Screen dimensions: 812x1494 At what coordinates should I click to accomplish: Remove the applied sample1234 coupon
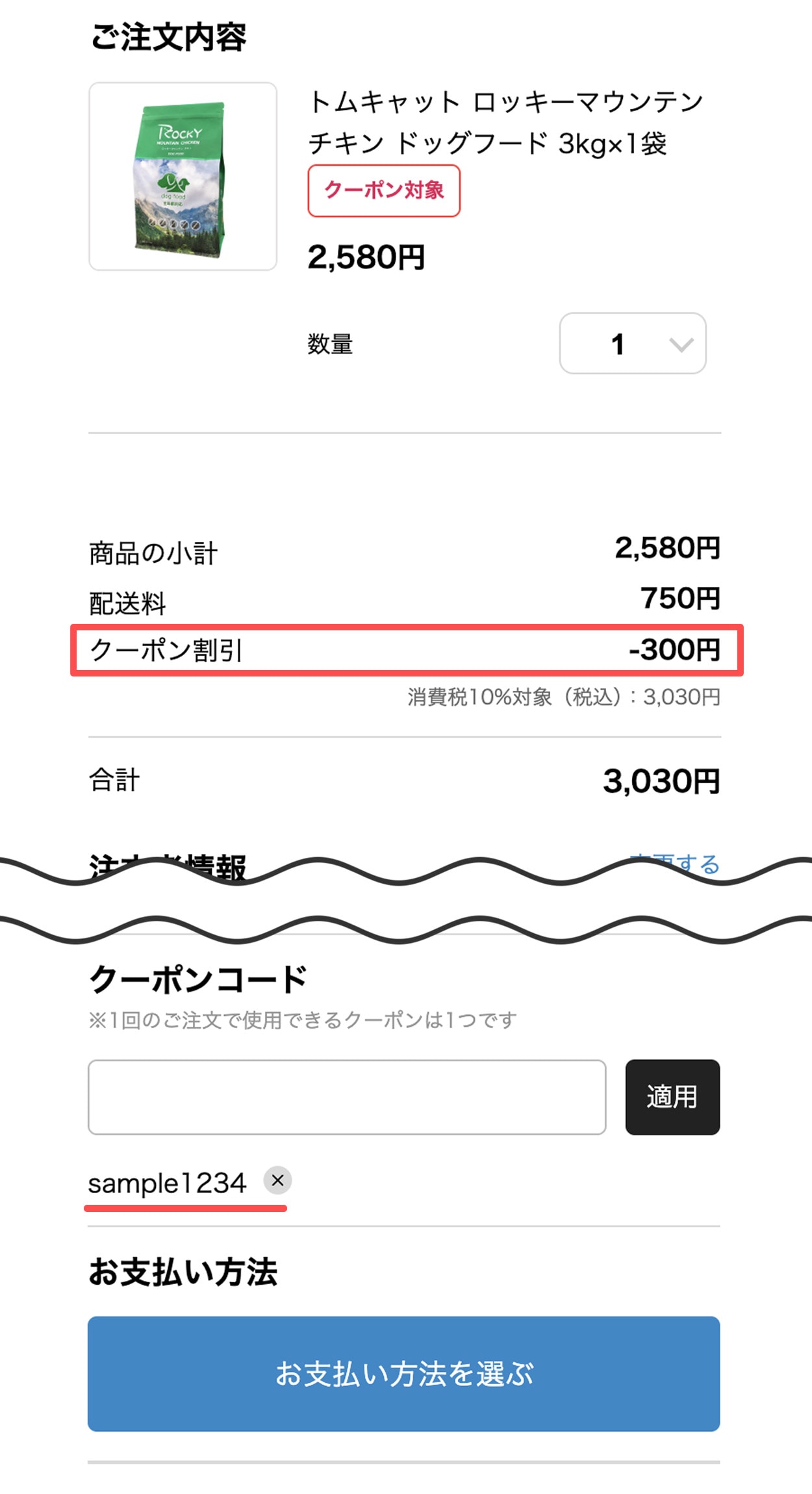[277, 1180]
